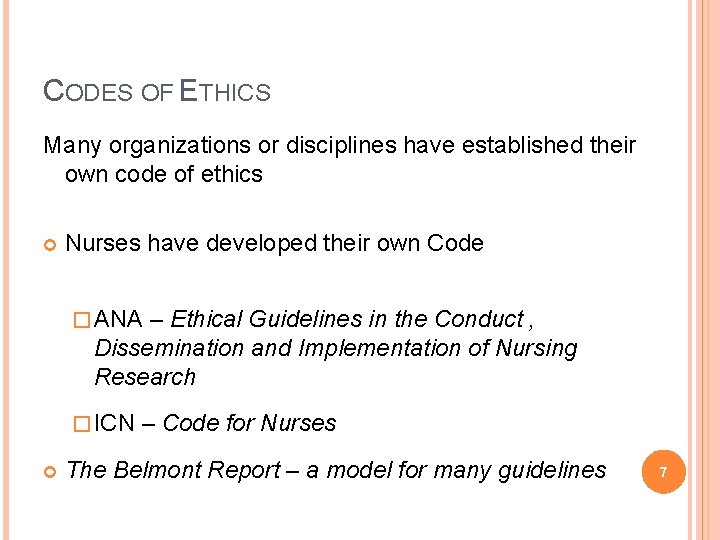Click the 'own code of ethics' line
The width and height of the screenshot is (720, 540).
(x=164, y=174)
